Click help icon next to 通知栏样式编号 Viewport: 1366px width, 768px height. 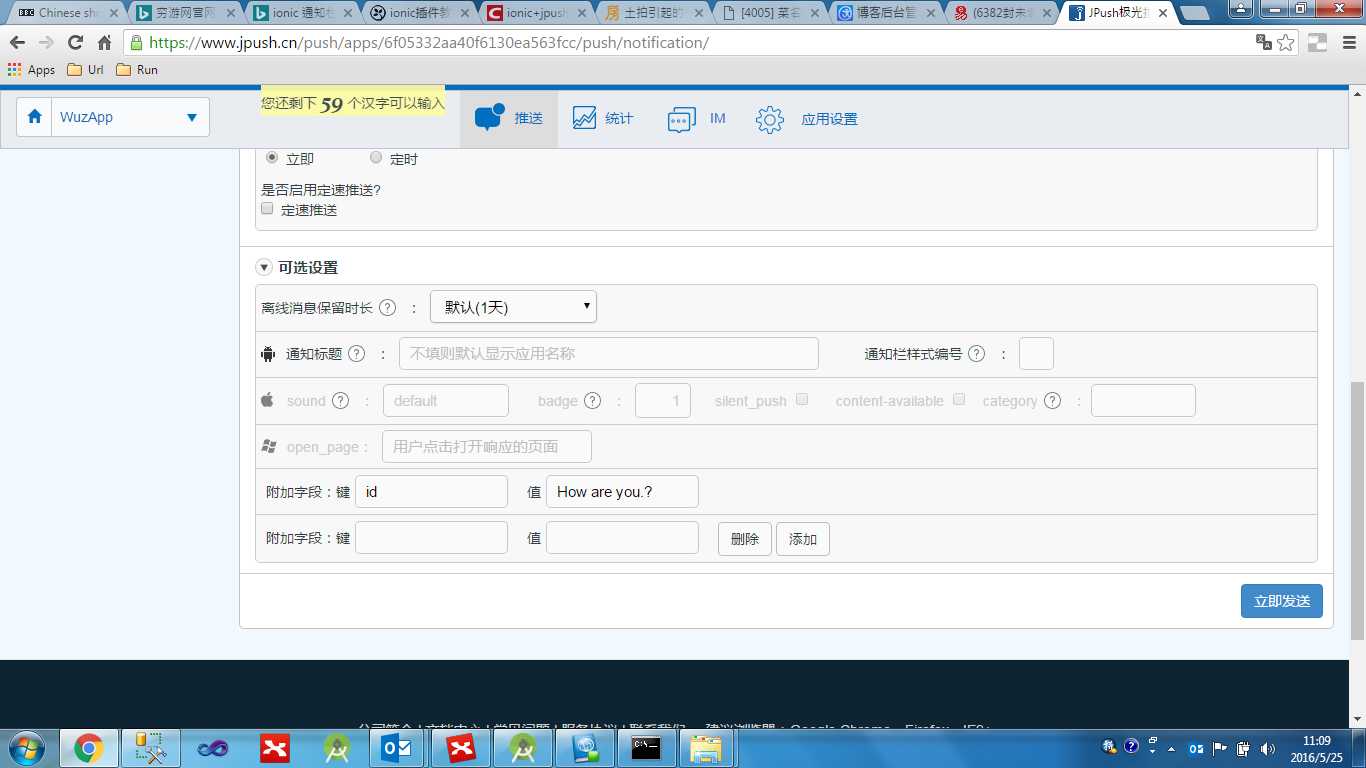tap(977, 353)
